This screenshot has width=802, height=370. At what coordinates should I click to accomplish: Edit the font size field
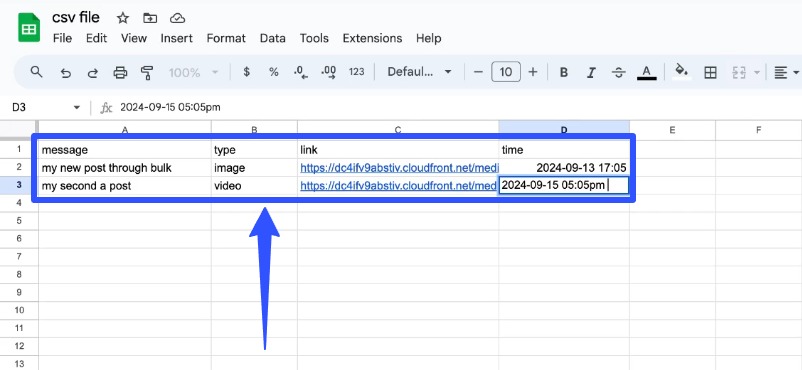506,72
